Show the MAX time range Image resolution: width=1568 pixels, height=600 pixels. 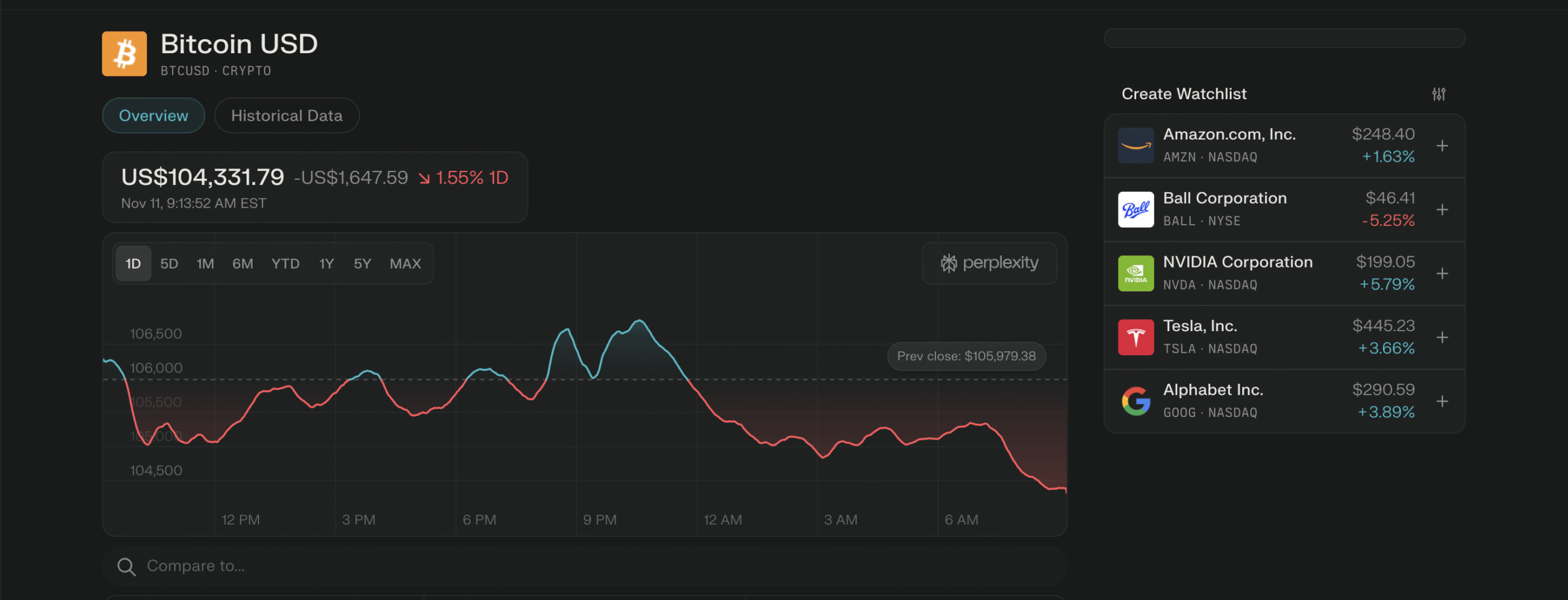pos(405,264)
